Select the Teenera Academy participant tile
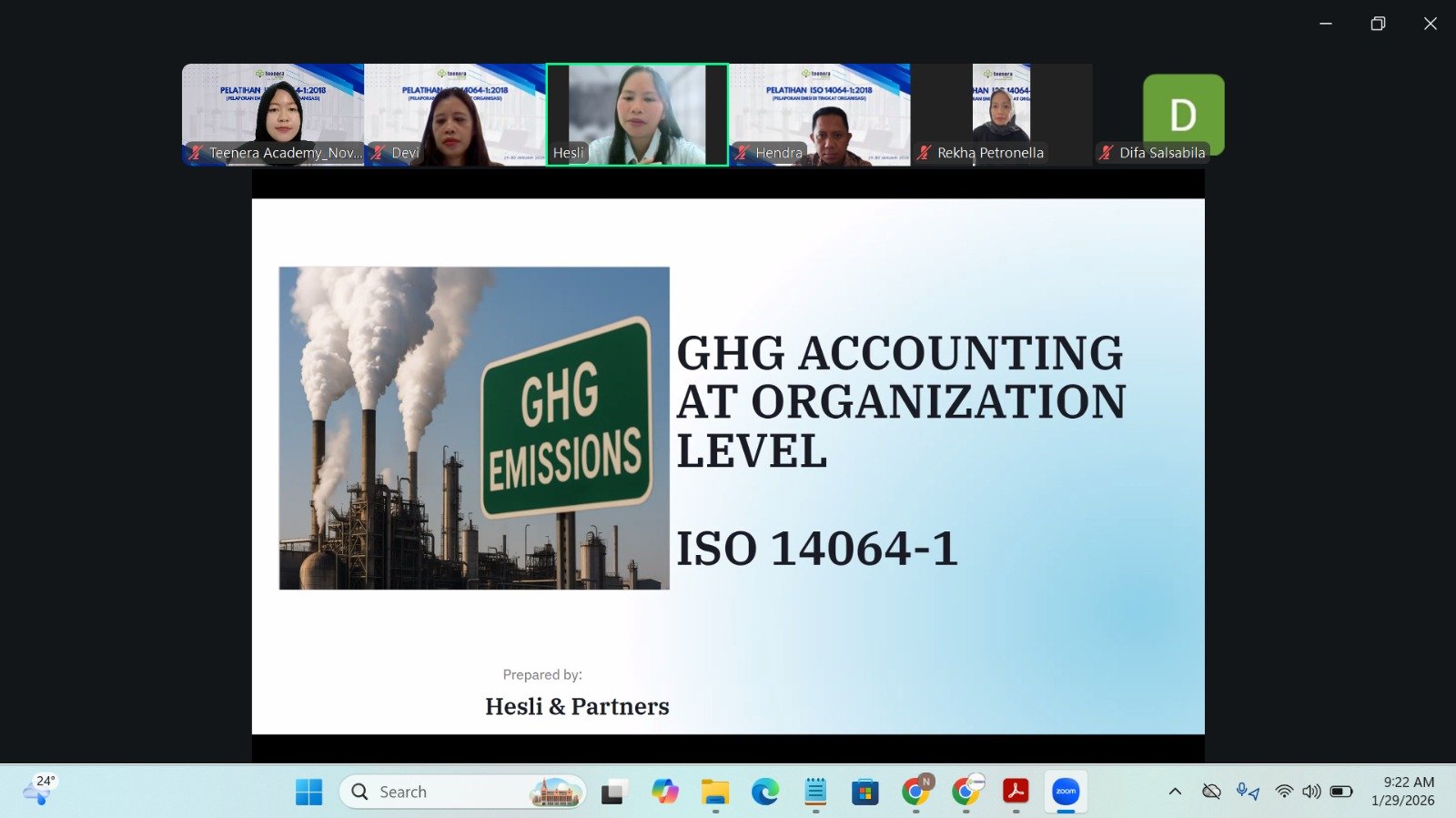The image size is (1456, 818). click(273, 115)
